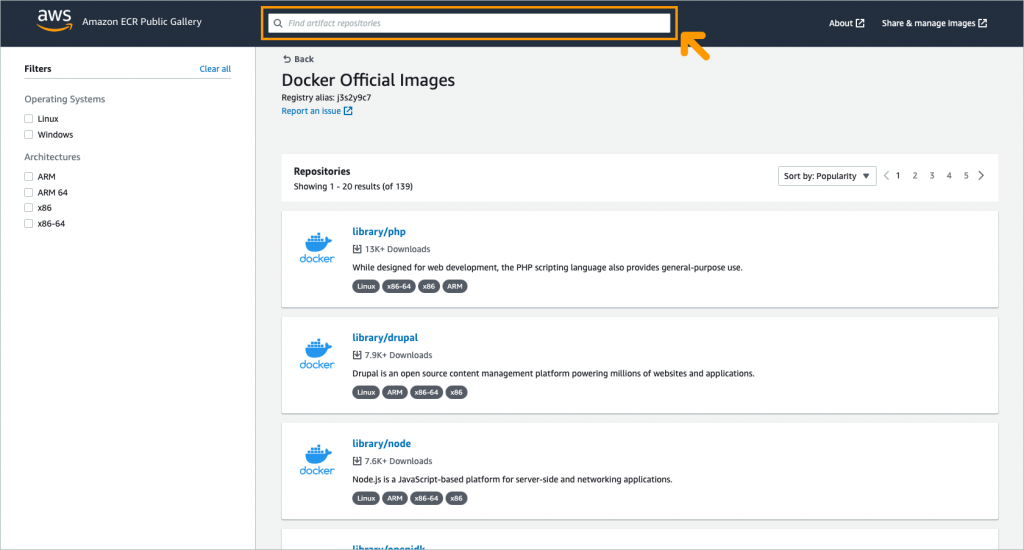The width and height of the screenshot is (1024, 550).
Task: Go to the next results page arrow
Action: pyautogui.click(x=981, y=176)
